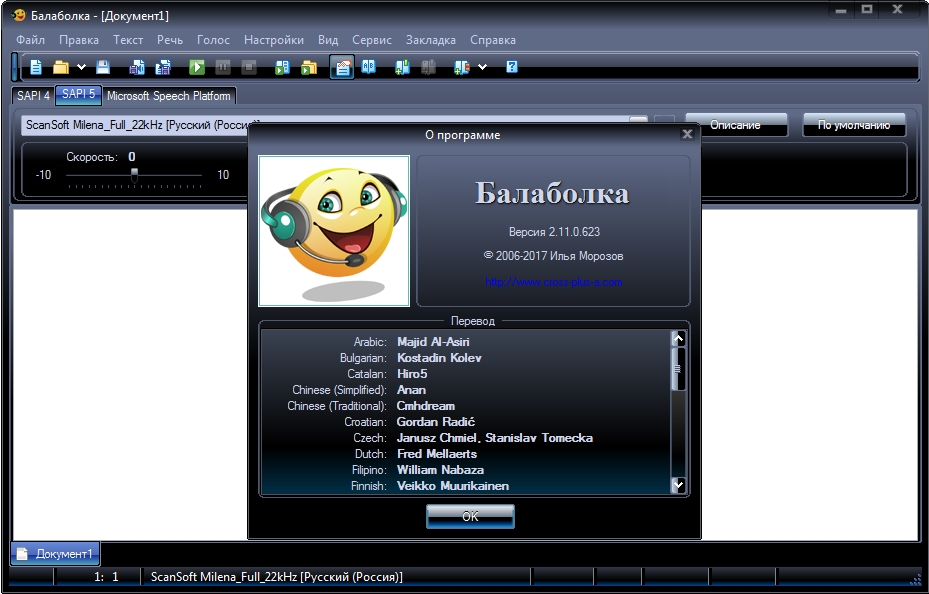Open the Правка menu
929x594 pixels.
(79, 40)
